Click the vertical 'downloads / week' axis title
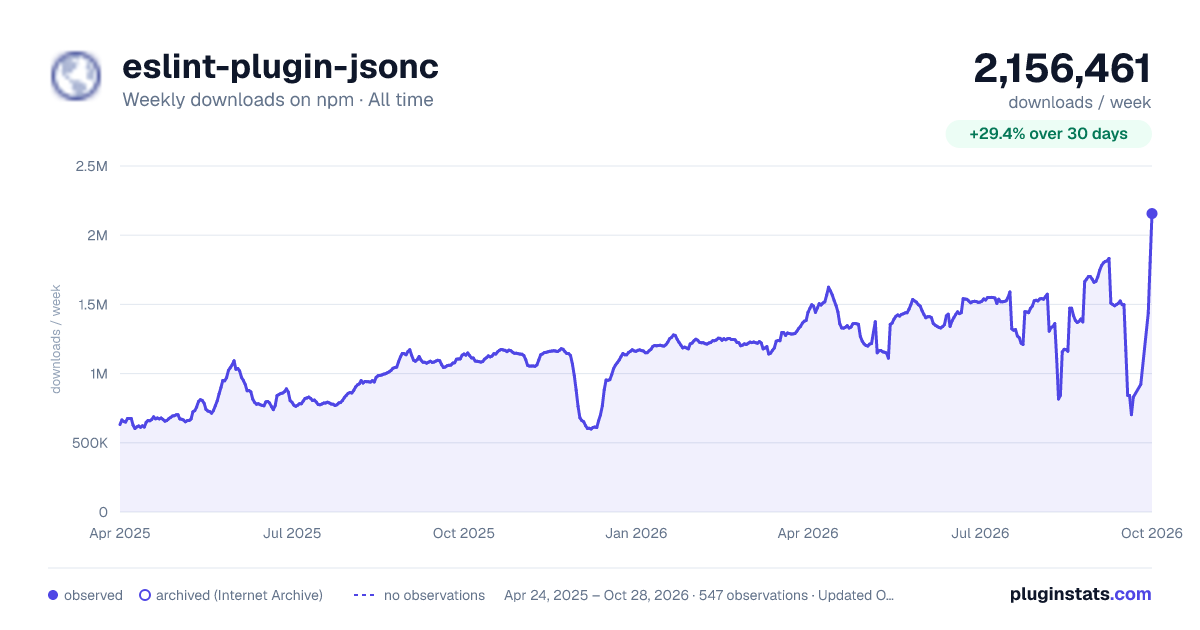Viewport: 1200px width, 630px height. click(57, 339)
